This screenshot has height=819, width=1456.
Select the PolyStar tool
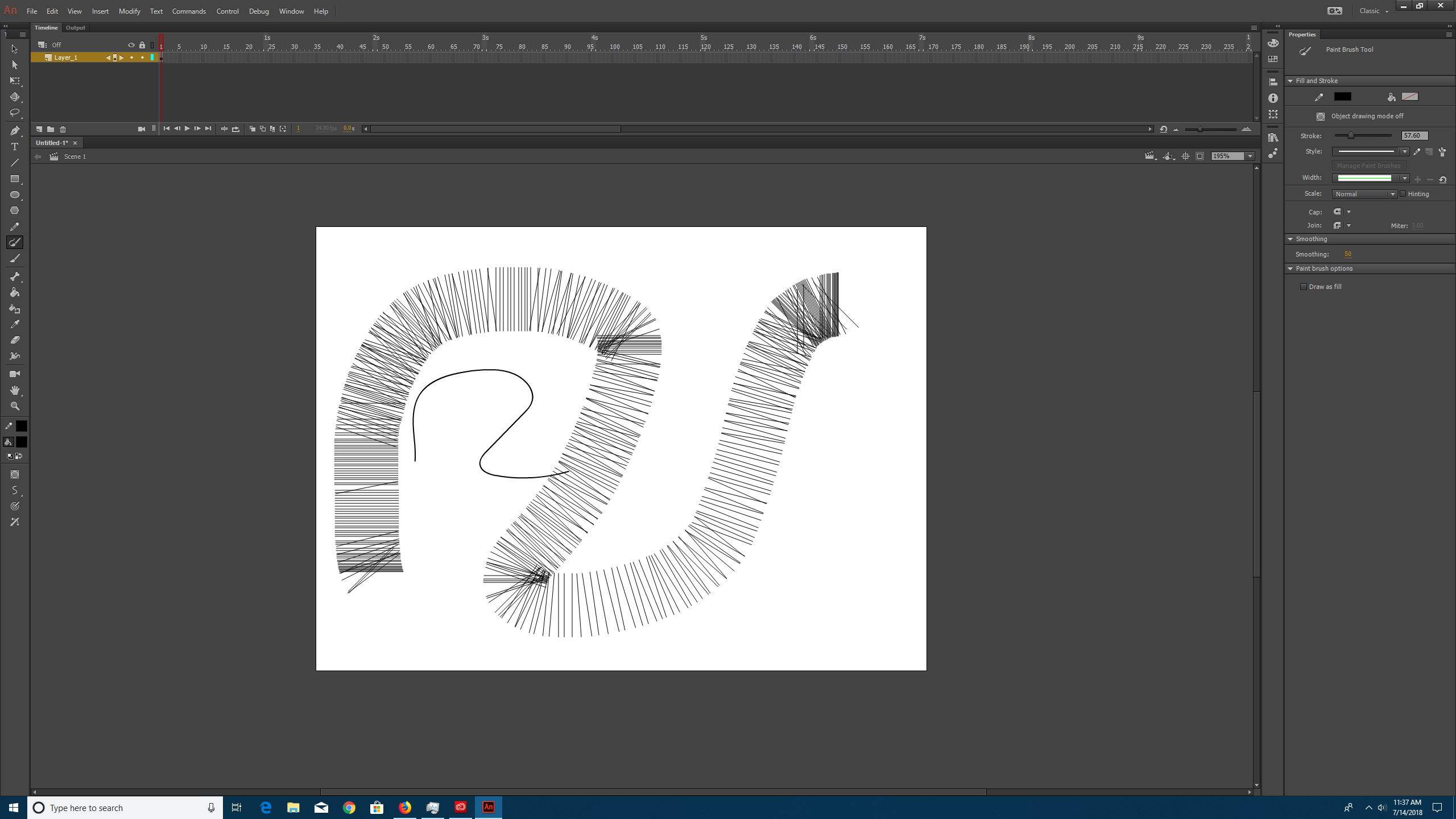(15, 210)
